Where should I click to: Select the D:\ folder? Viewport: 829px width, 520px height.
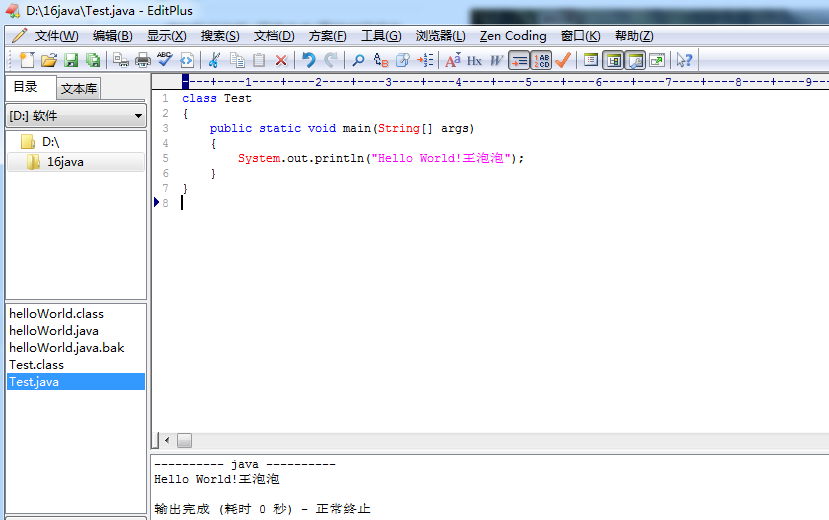coord(50,142)
